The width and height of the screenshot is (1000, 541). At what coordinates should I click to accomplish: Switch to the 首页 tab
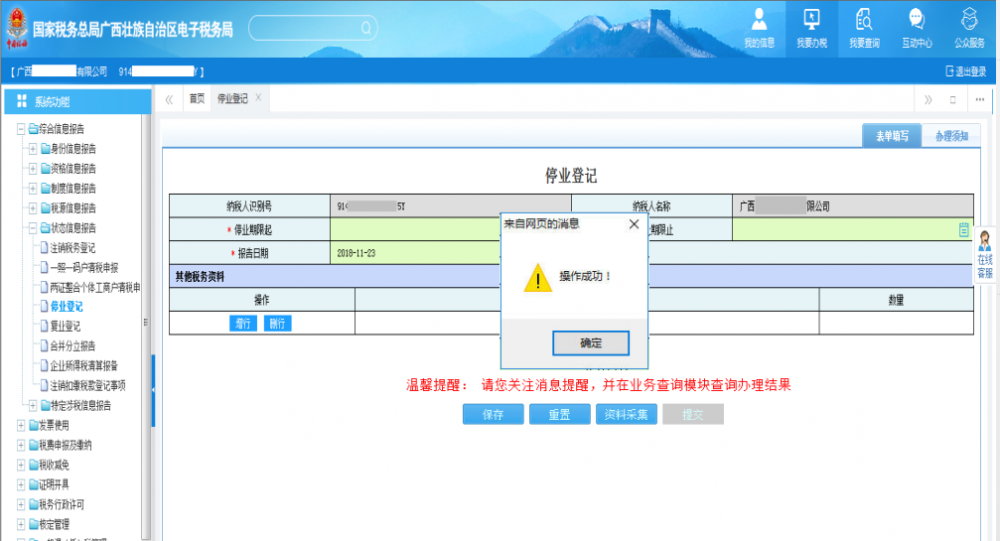pyautogui.click(x=197, y=99)
